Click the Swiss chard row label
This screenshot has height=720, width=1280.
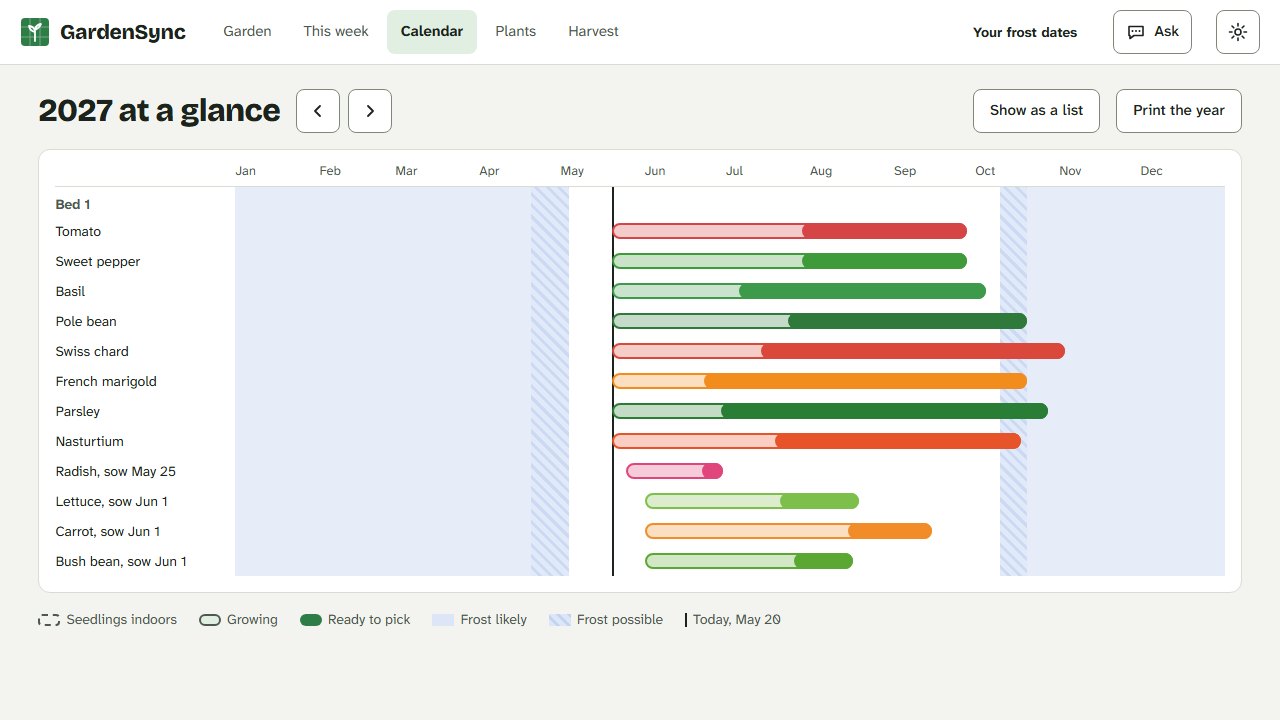point(92,352)
